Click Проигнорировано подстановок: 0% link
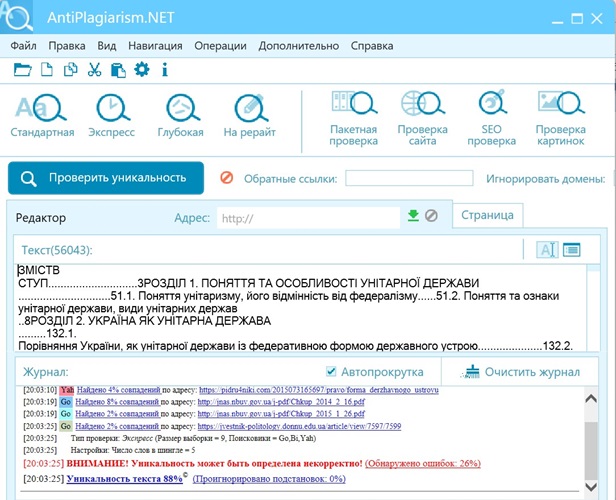This screenshot has height=500, width=616. click(269, 479)
